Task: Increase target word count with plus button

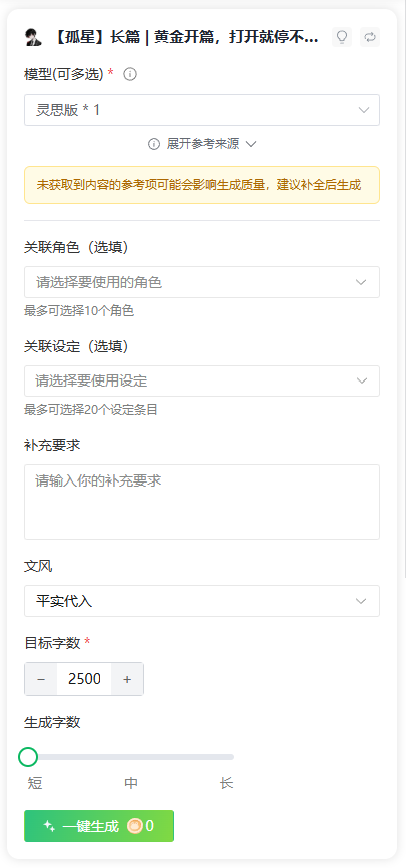Action: (127, 679)
